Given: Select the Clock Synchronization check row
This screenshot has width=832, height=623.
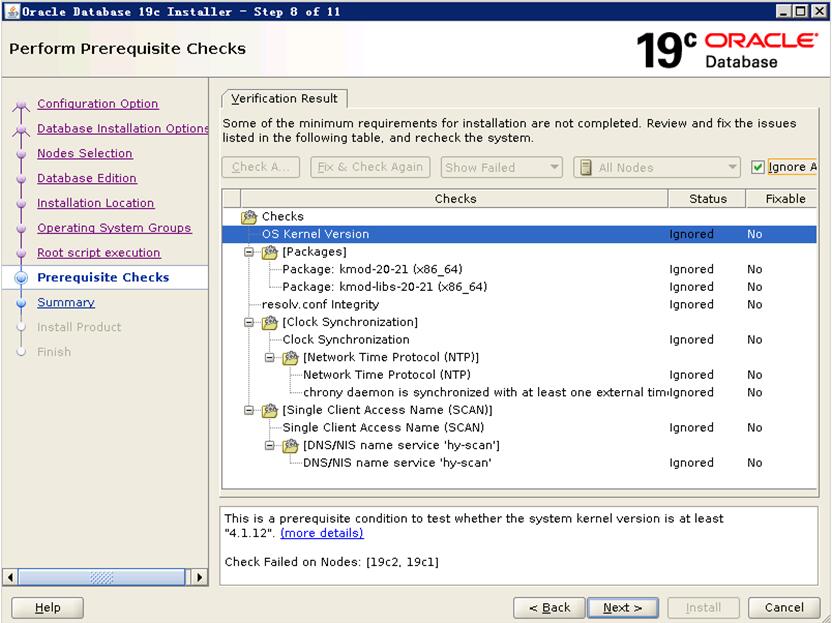Looking at the screenshot, I should coord(519,340).
